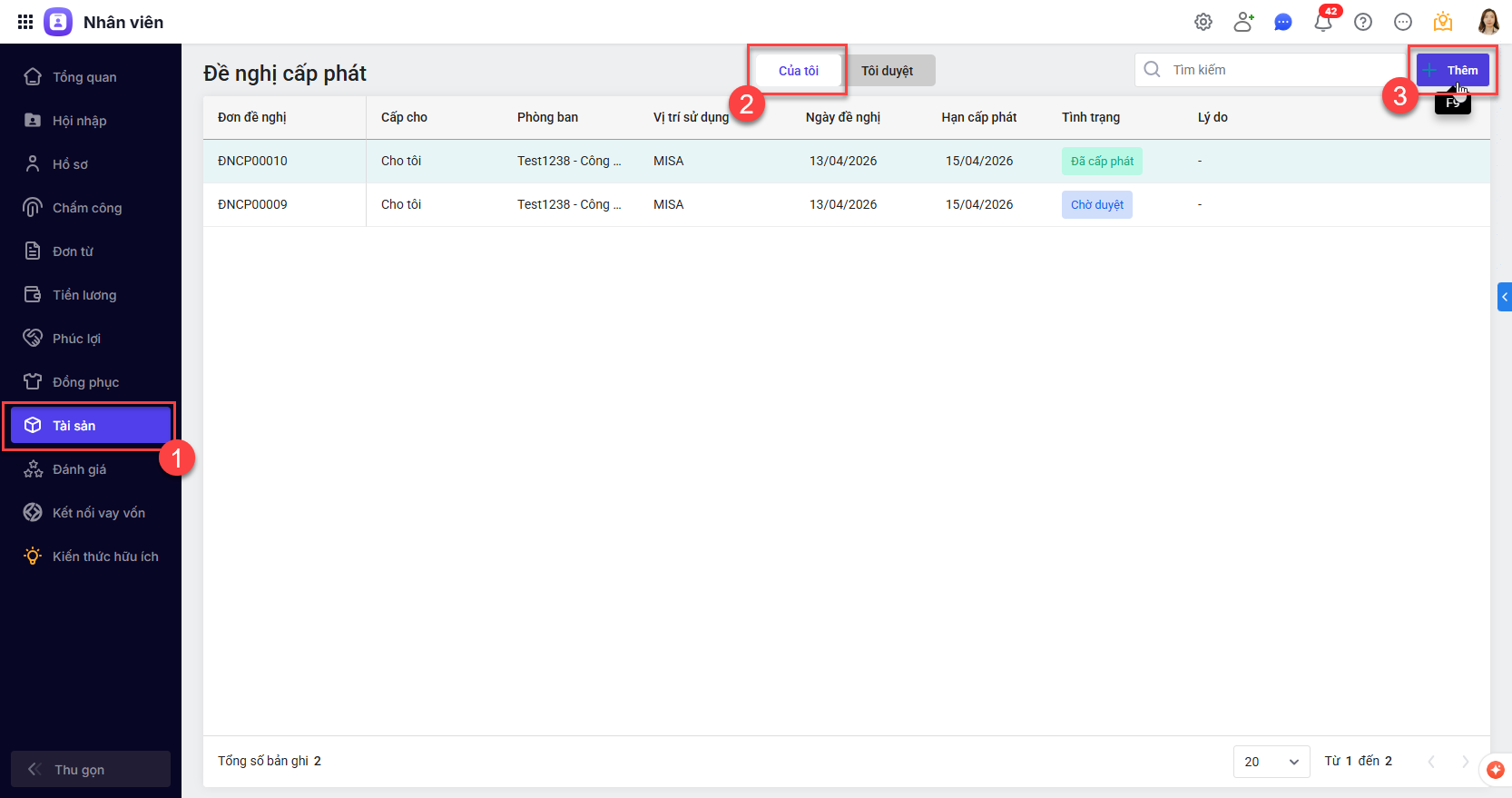
Task: Click the Tổng số bản ghi 2 label
Action: (270, 761)
